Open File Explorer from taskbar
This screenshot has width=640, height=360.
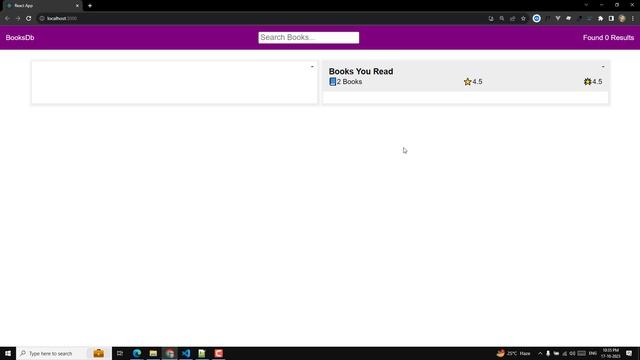[x=153, y=353]
